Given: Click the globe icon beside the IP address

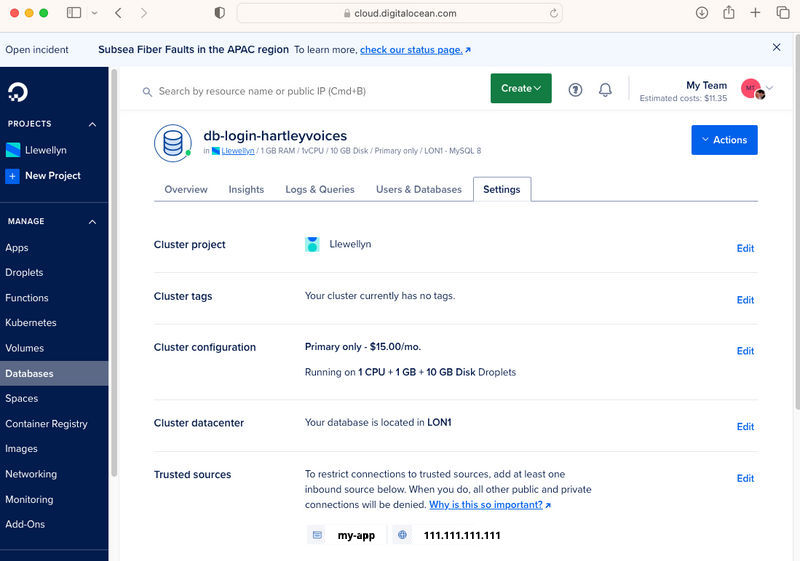Looking at the screenshot, I should pyautogui.click(x=403, y=535).
